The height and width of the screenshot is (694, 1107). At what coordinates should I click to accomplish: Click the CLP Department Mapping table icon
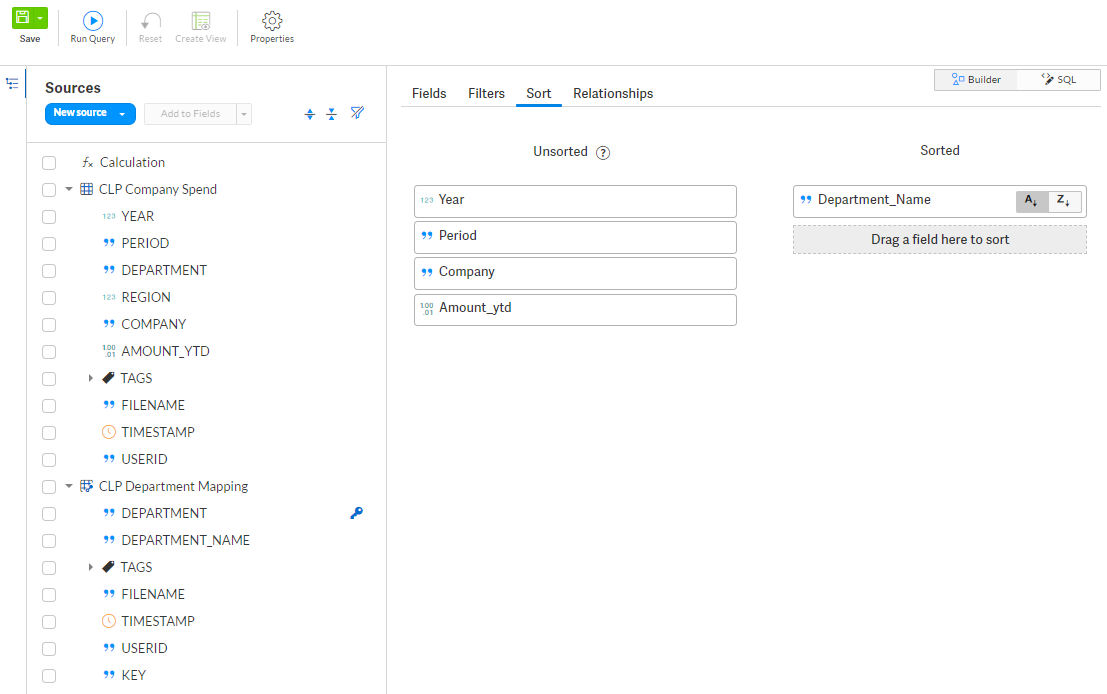87,486
